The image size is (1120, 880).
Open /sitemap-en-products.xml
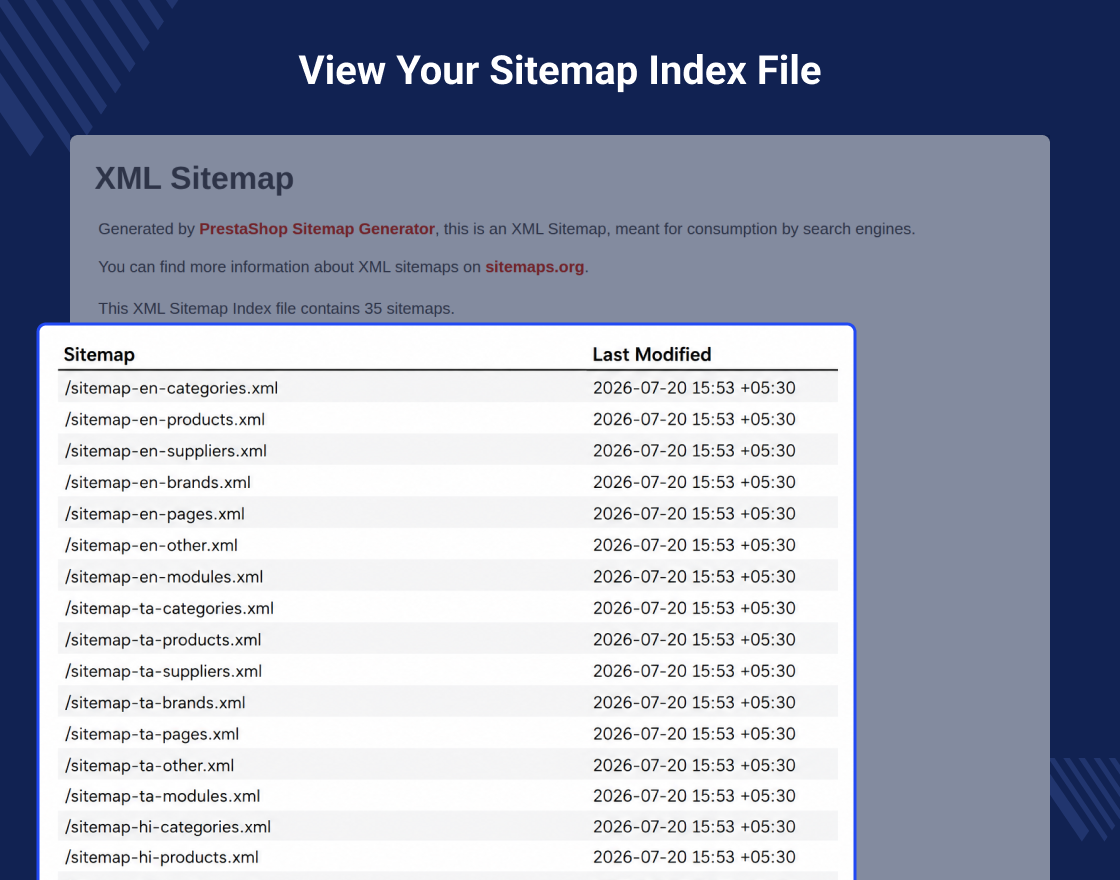point(165,419)
